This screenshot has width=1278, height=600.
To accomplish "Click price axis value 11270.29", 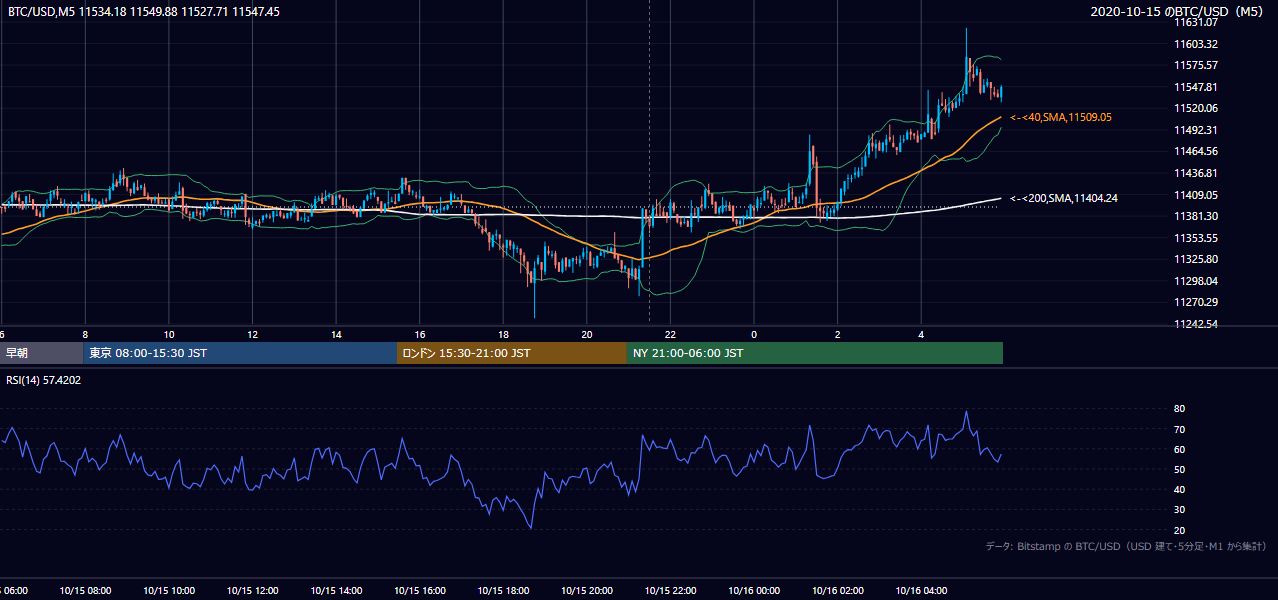I will click(x=1196, y=302).
